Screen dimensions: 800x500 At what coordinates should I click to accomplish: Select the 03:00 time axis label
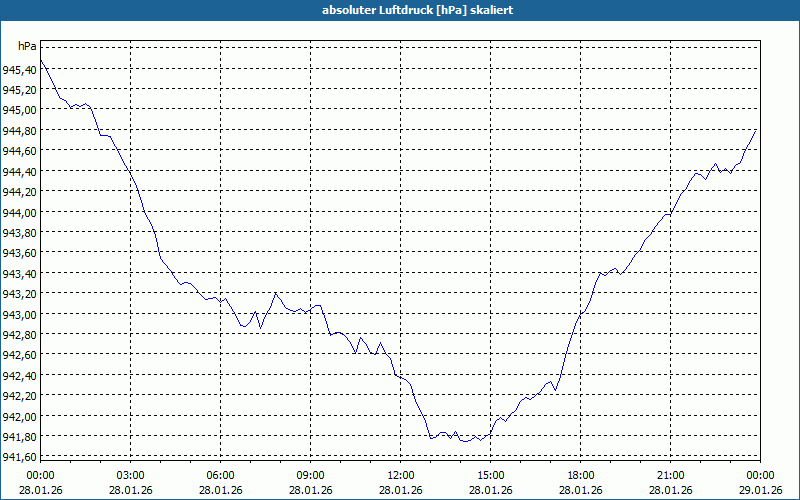pyautogui.click(x=131, y=476)
